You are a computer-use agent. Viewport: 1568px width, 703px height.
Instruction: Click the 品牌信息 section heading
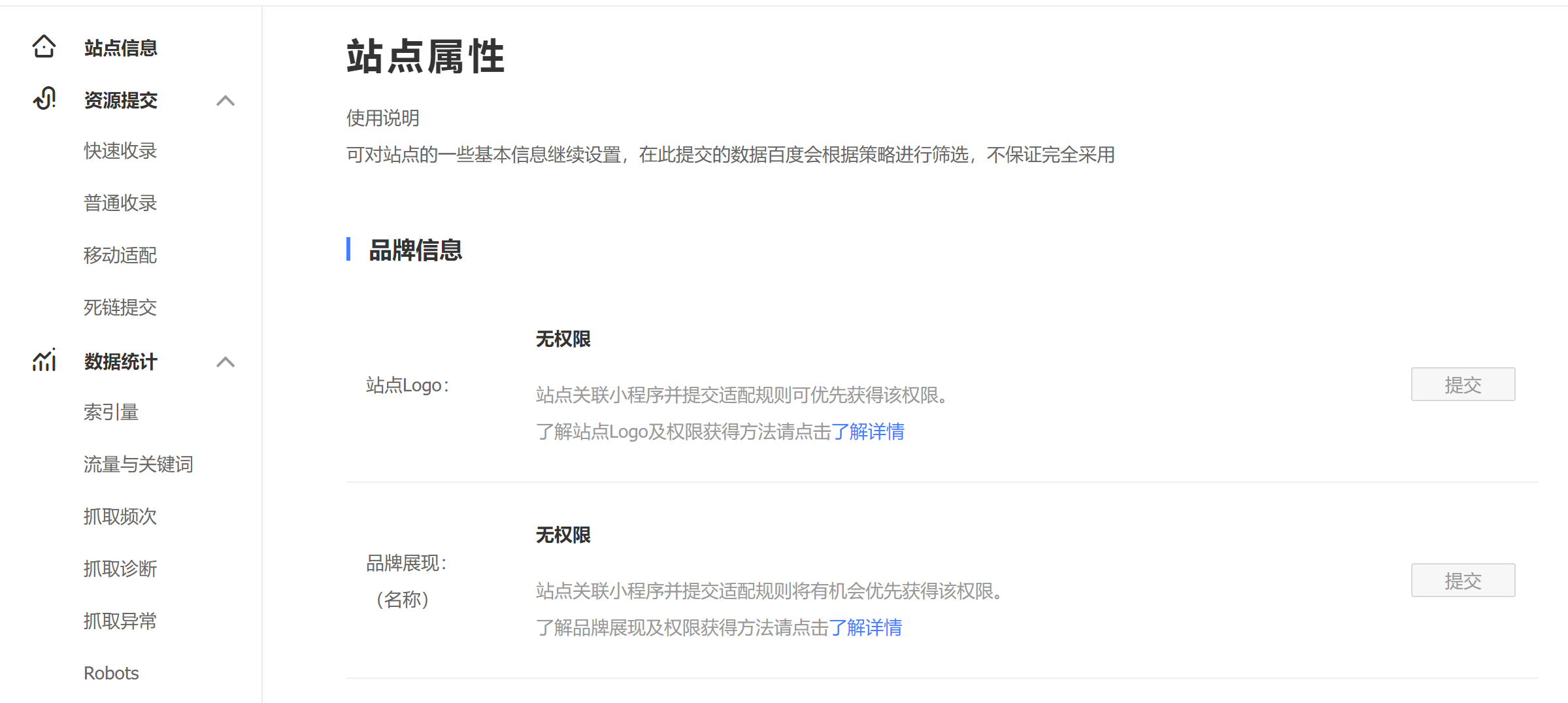[416, 250]
